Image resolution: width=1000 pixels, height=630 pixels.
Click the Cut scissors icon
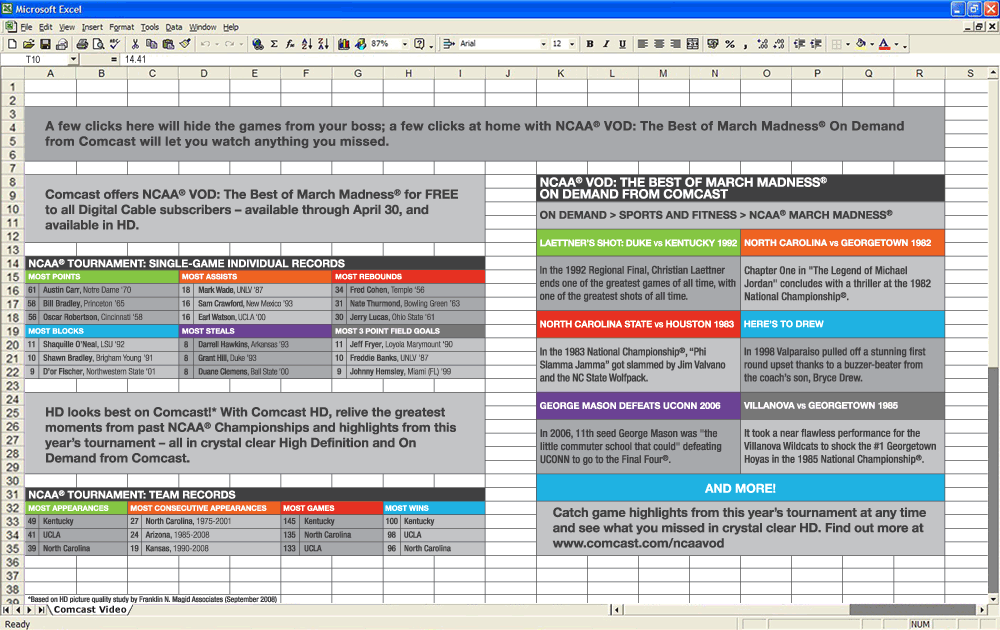(x=135, y=44)
